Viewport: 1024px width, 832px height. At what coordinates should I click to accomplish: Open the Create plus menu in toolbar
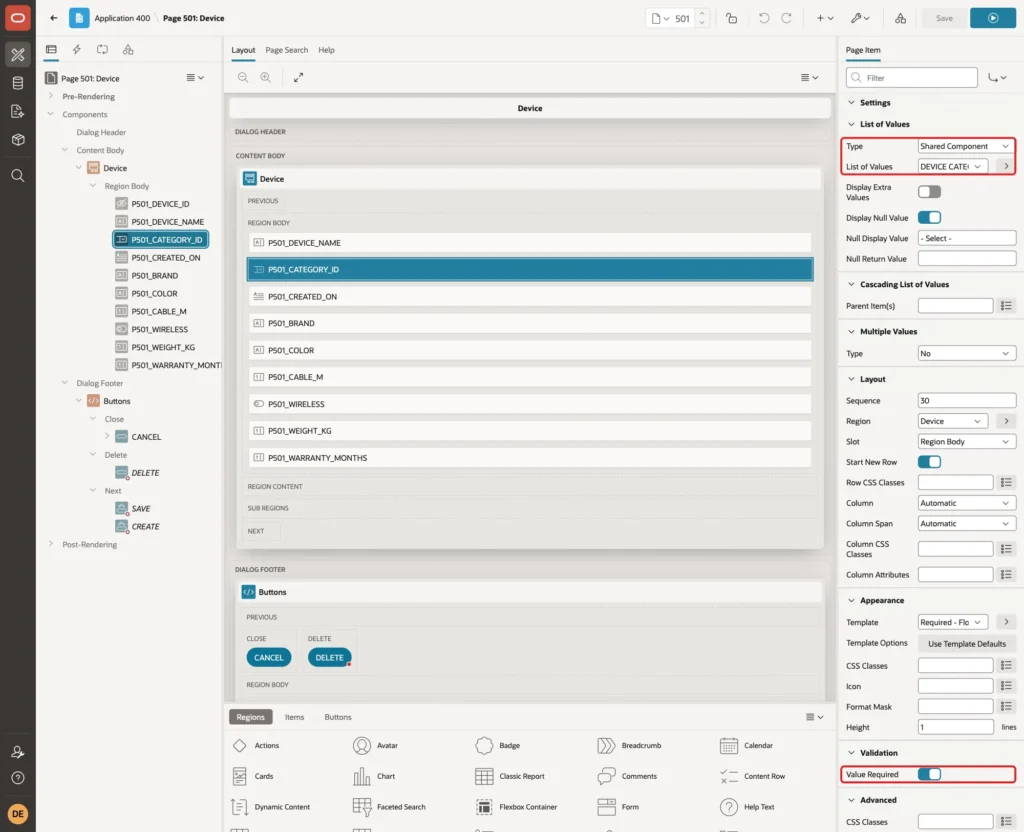pos(825,18)
